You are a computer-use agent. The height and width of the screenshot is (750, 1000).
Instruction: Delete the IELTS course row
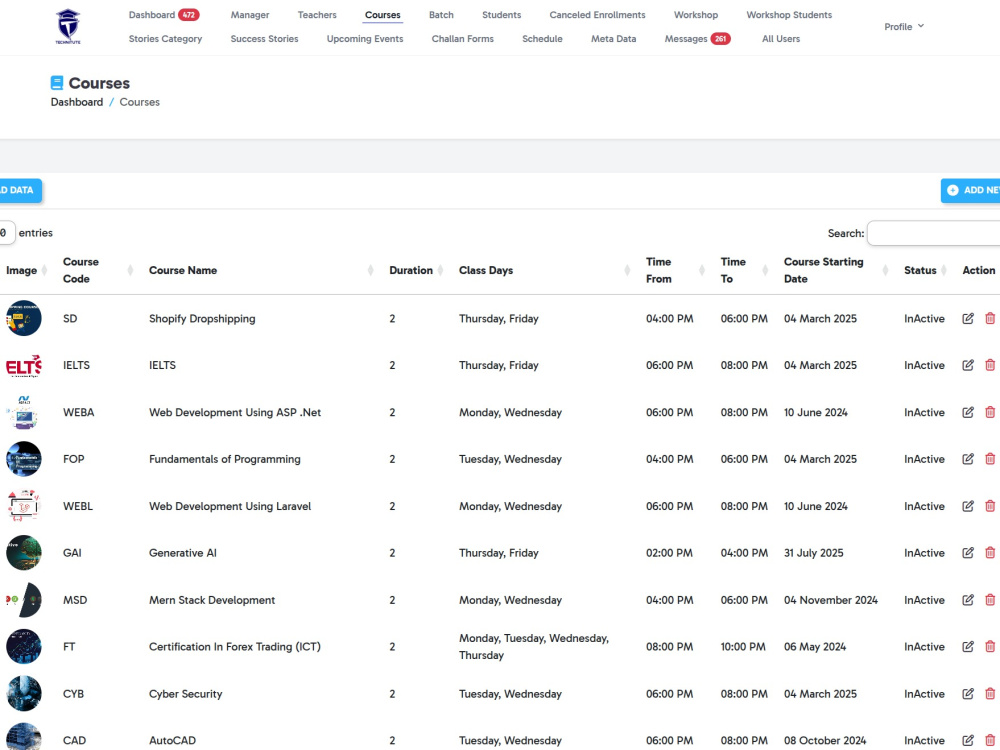click(x=990, y=365)
